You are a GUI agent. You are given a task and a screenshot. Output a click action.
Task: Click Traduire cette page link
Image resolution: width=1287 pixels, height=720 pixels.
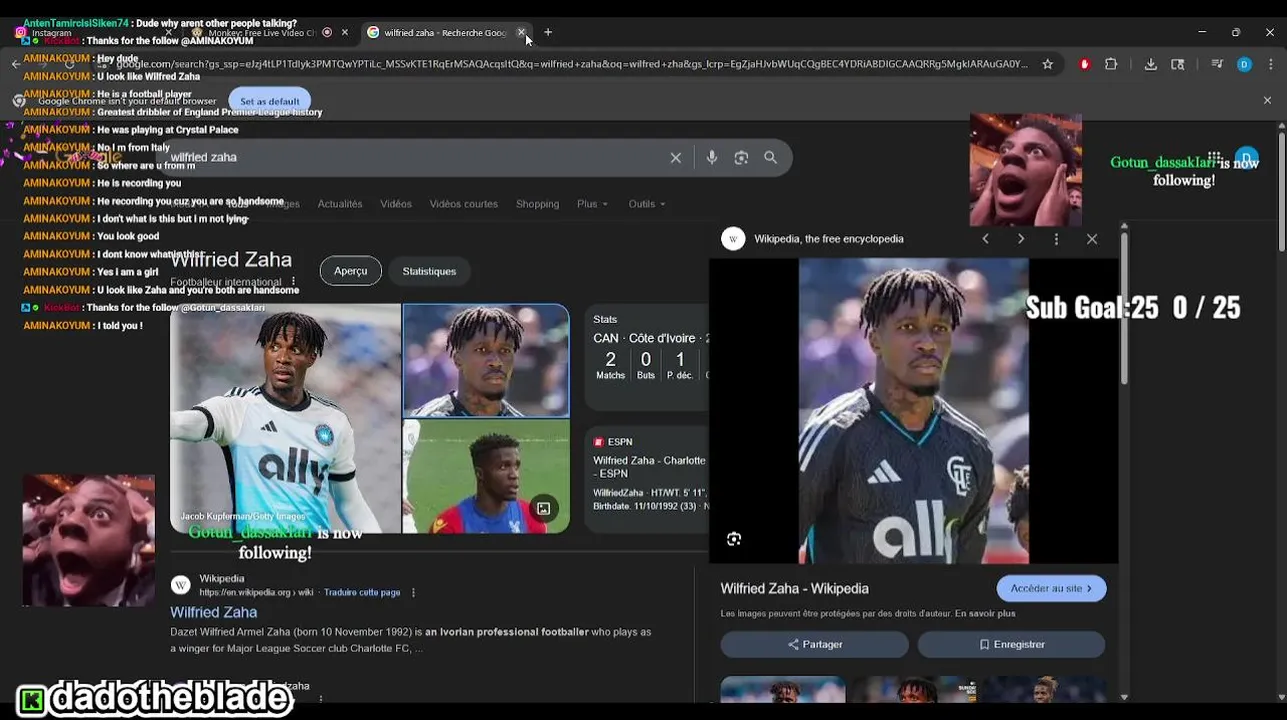coord(362,592)
